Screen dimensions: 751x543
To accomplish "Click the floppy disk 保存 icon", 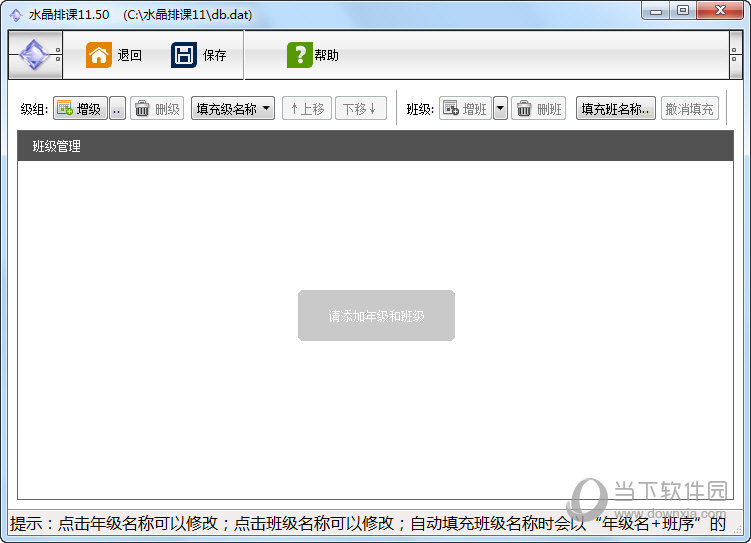I will (x=184, y=55).
